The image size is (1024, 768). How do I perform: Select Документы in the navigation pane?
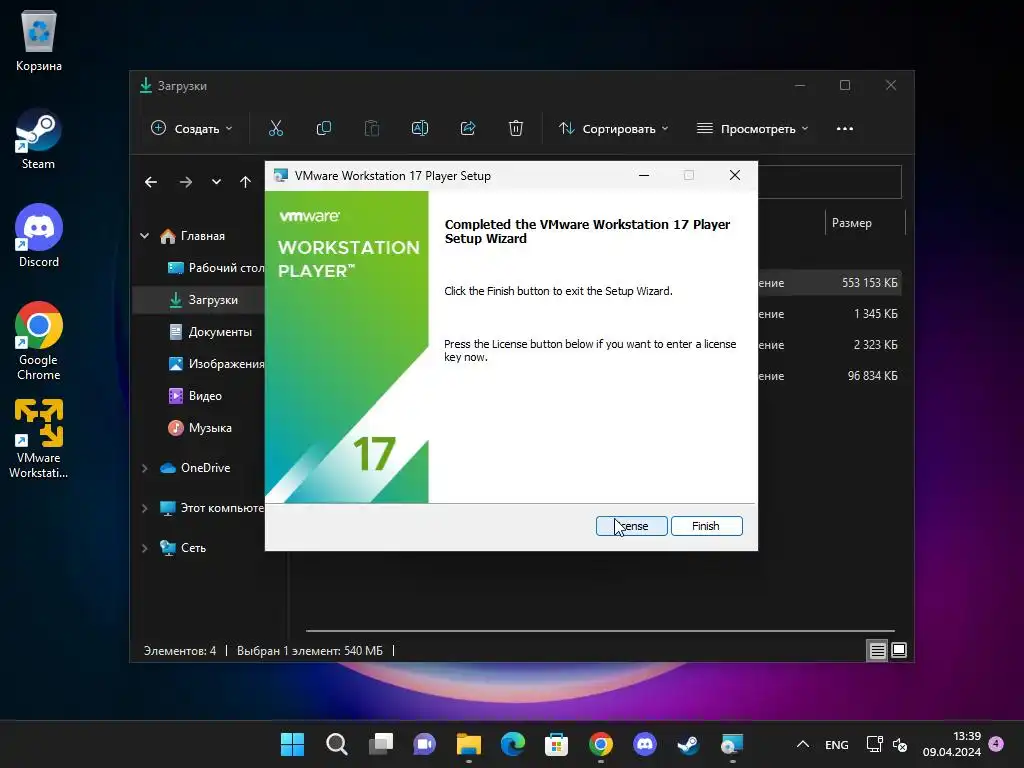point(210,332)
